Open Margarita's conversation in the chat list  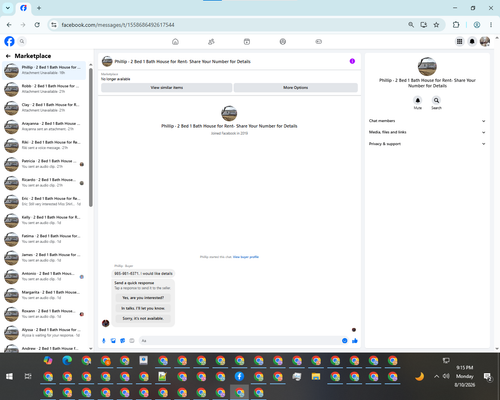[x=44, y=295]
